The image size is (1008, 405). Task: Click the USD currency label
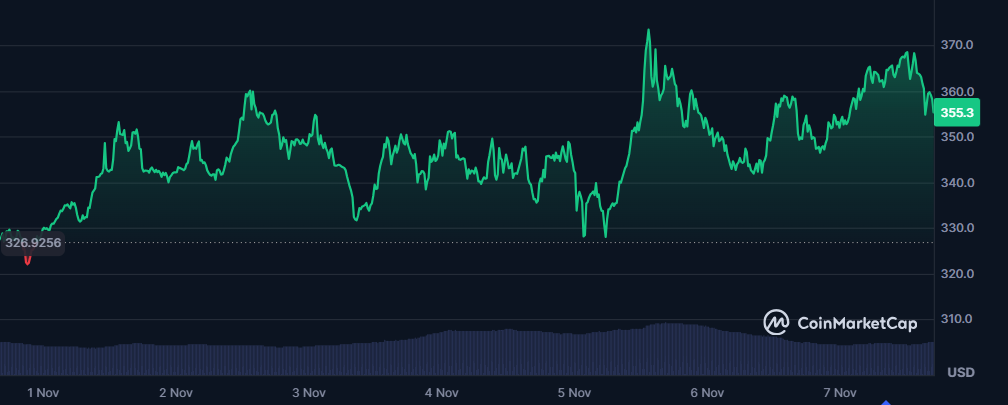tap(960, 373)
